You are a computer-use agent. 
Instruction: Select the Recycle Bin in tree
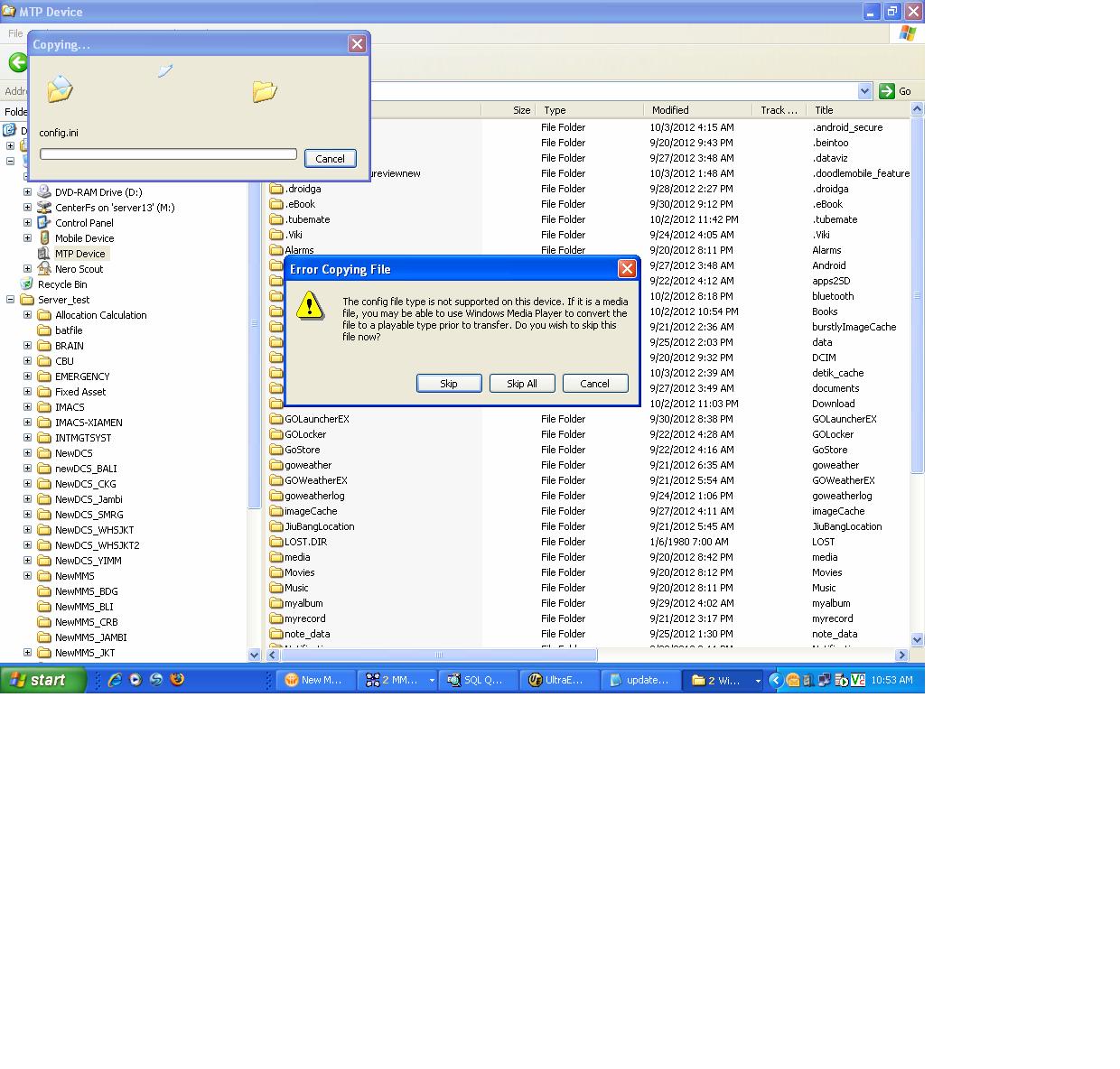(x=61, y=284)
